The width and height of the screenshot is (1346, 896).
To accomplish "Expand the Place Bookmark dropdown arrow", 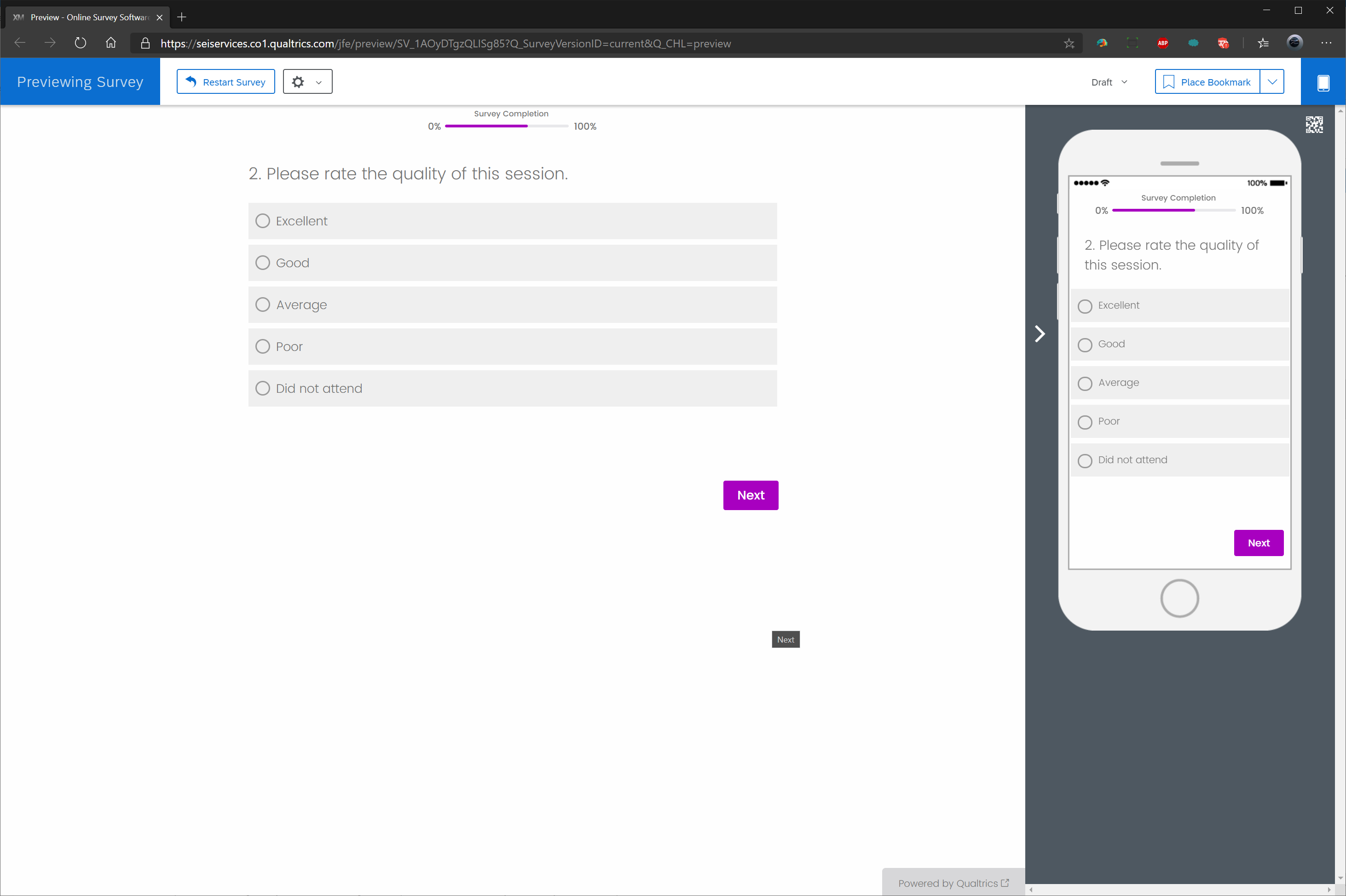I will 1272,82.
